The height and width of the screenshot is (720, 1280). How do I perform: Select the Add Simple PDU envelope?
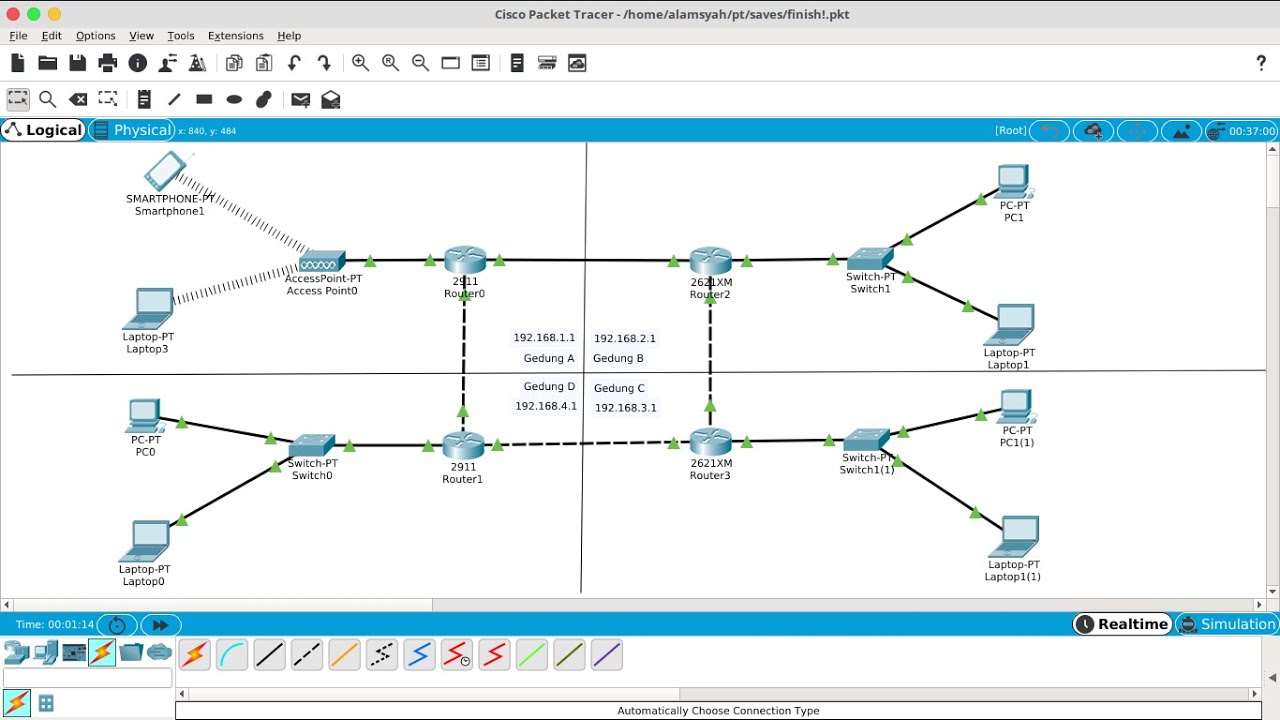coord(300,99)
